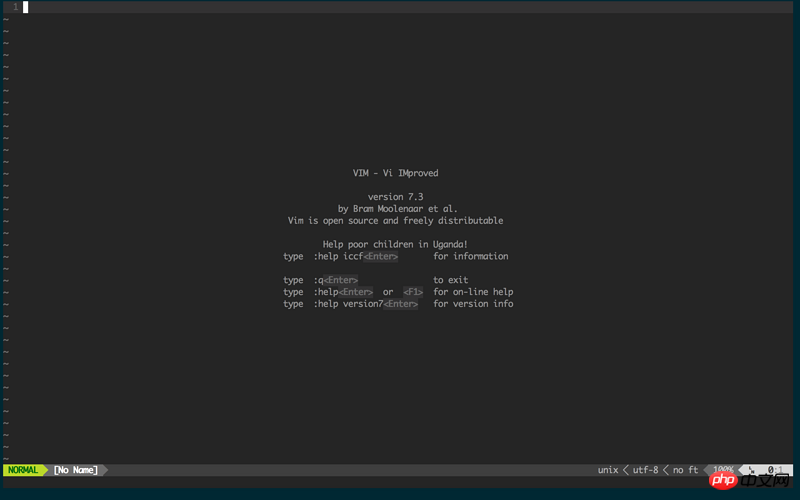Click the unix file format indicator
Image resolution: width=800 pixels, height=500 pixels.
[608, 470]
